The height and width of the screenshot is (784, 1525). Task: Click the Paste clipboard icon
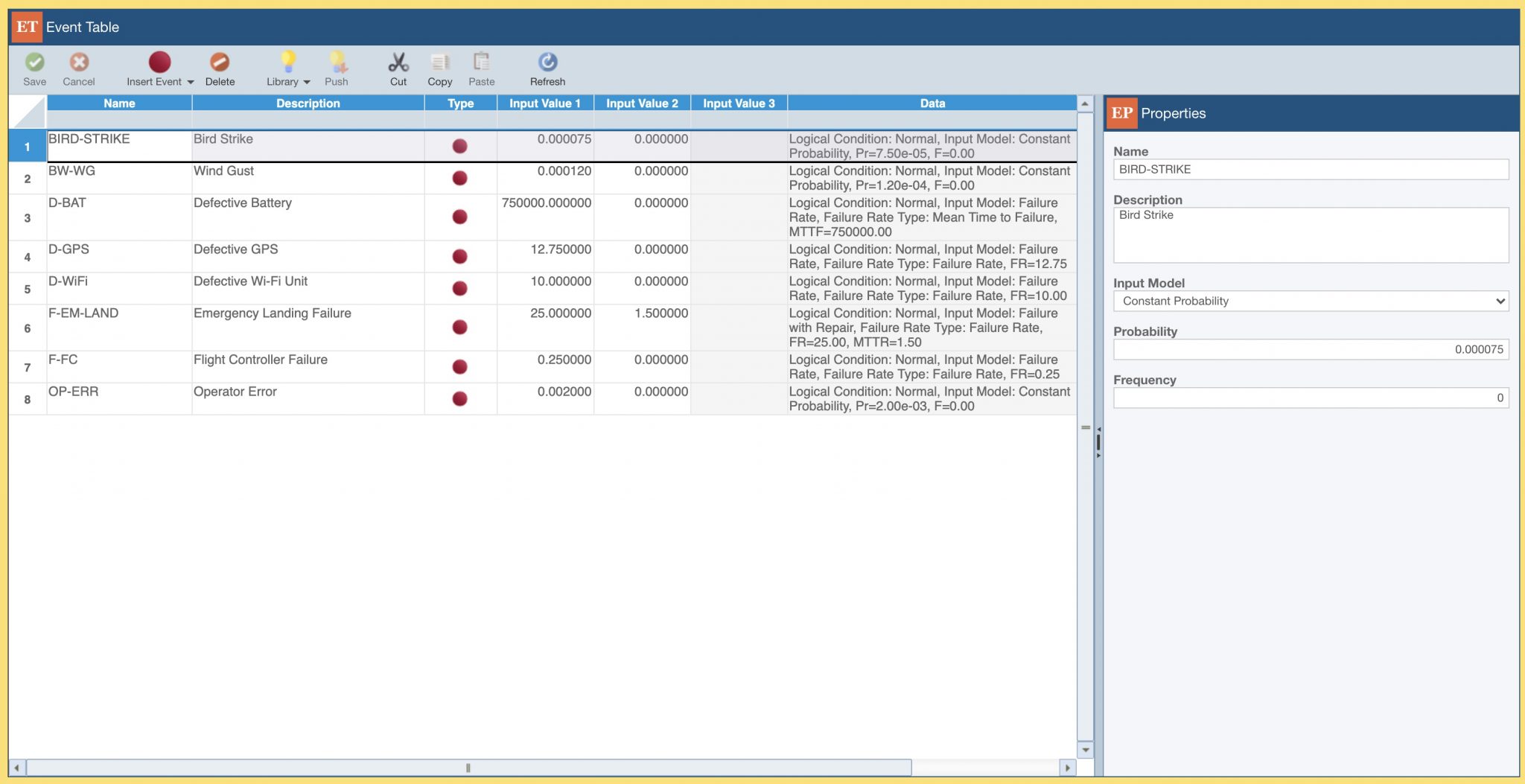point(481,63)
